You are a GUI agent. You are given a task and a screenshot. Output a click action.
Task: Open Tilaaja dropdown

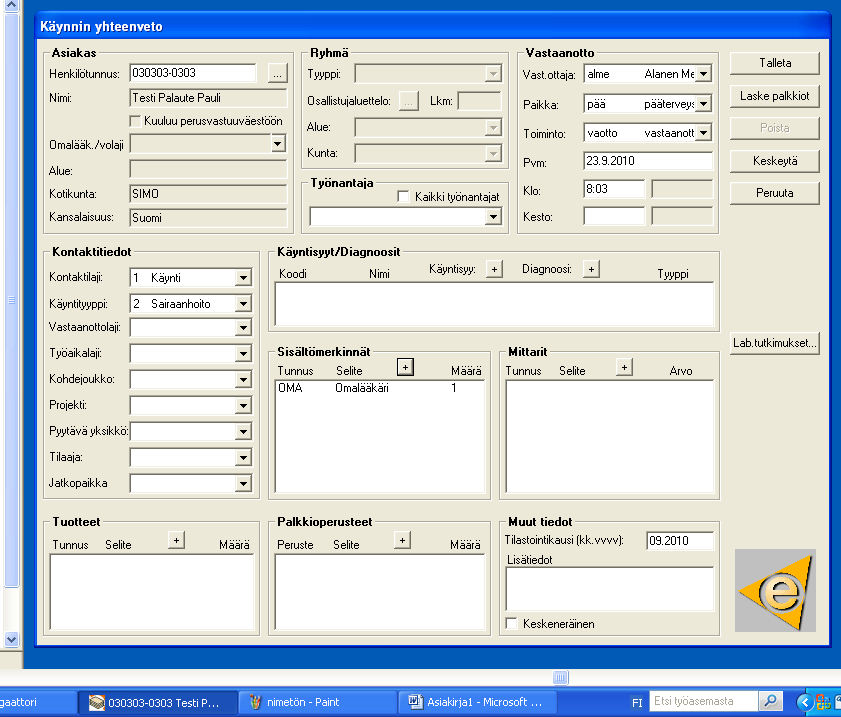tap(243, 457)
